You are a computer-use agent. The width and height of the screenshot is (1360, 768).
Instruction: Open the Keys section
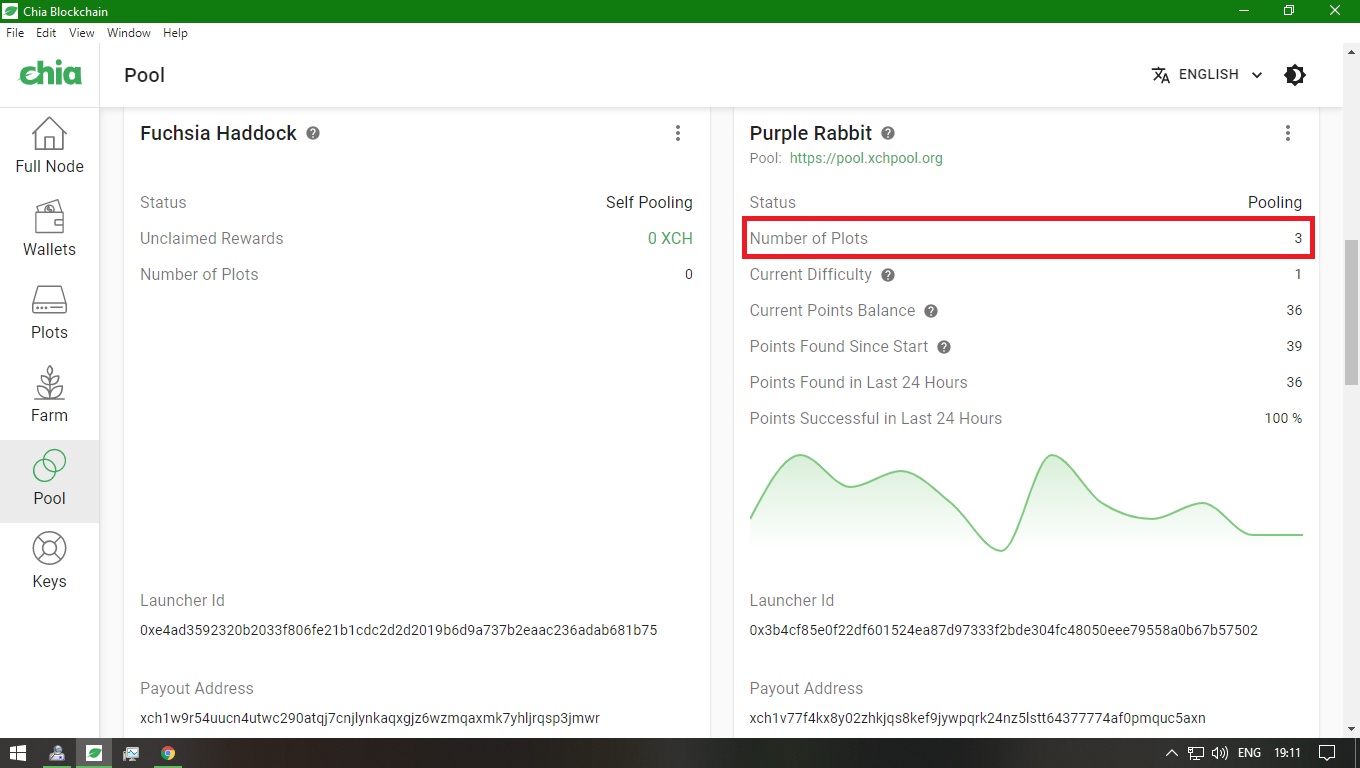click(49, 562)
